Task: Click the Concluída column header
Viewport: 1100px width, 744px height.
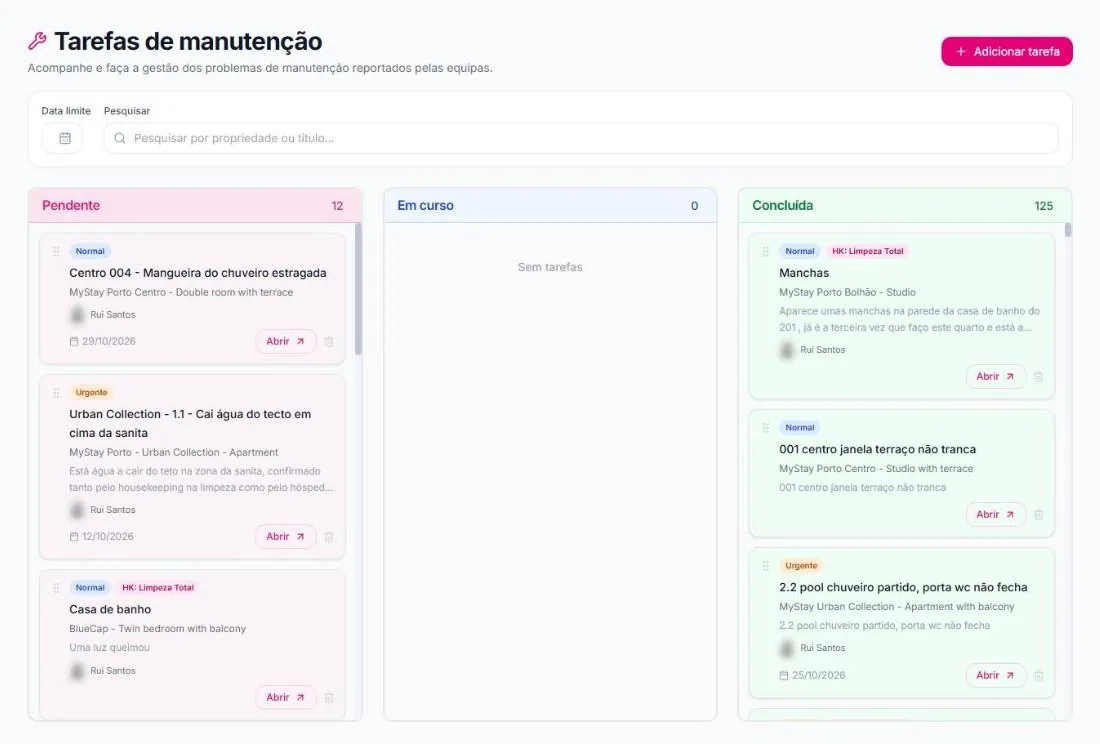Action: pyautogui.click(x=905, y=205)
